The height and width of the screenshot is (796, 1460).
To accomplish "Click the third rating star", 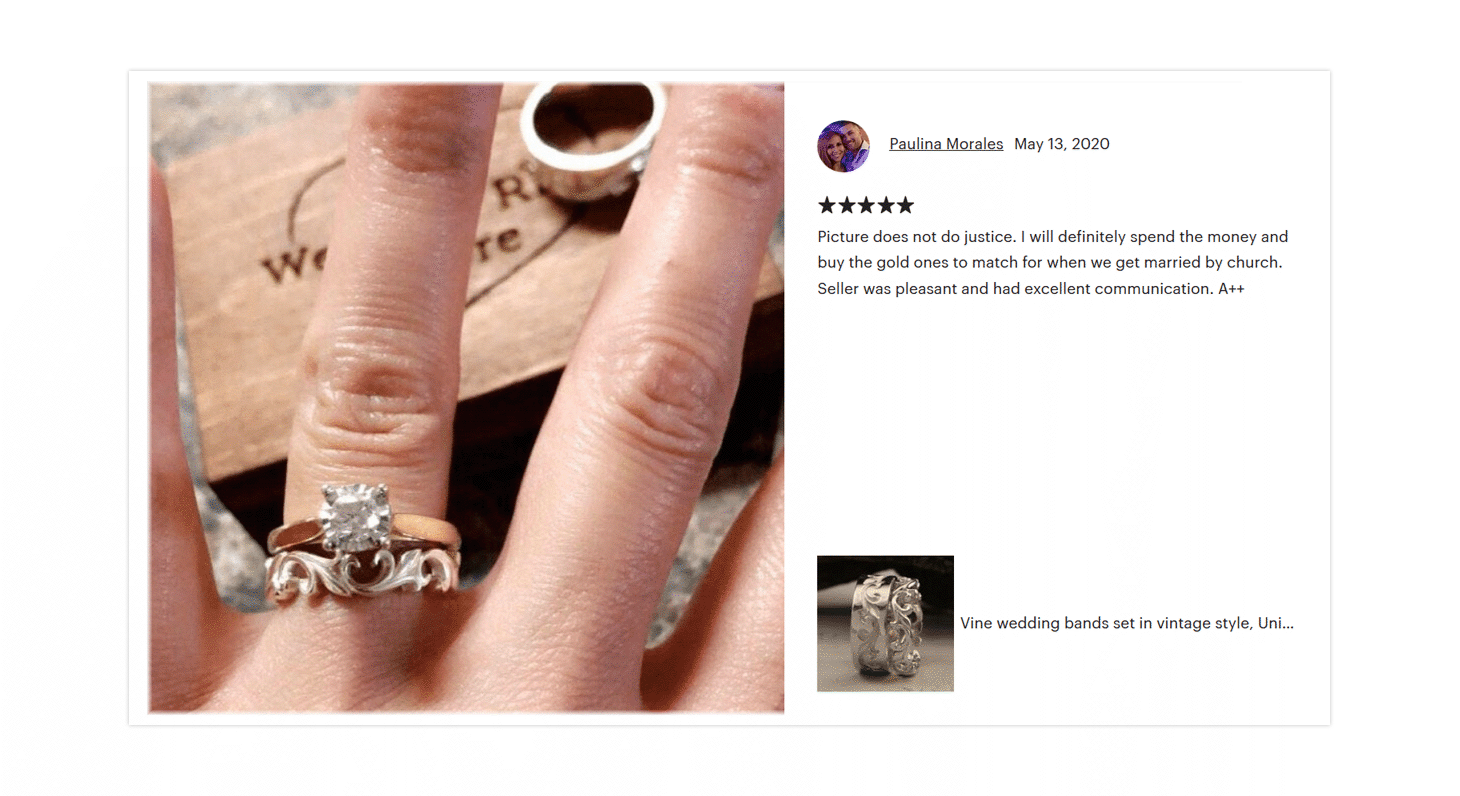I will [x=866, y=205].
